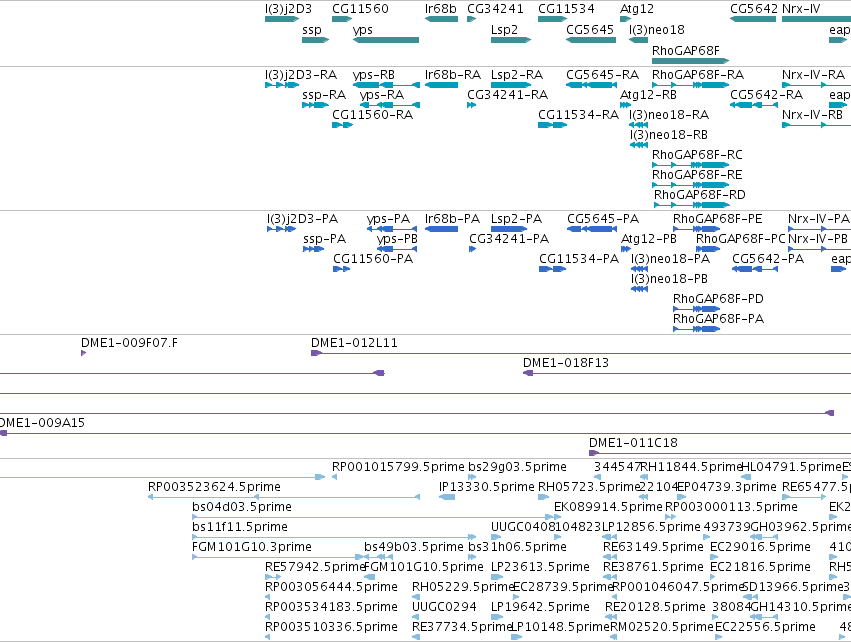The image size is (851, 642).
Task: Select the yps gene bar
Action: tap(386, 40)
